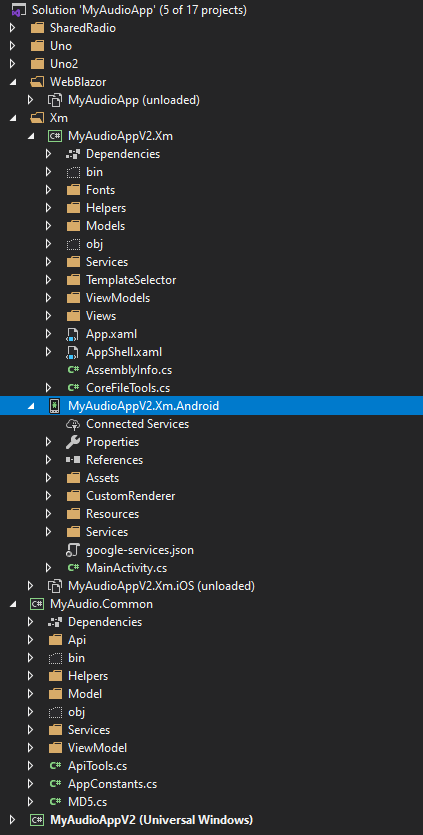
Task: Select the 'Services' label under MyAudio.Common
Action: click(x=89, y=730)
